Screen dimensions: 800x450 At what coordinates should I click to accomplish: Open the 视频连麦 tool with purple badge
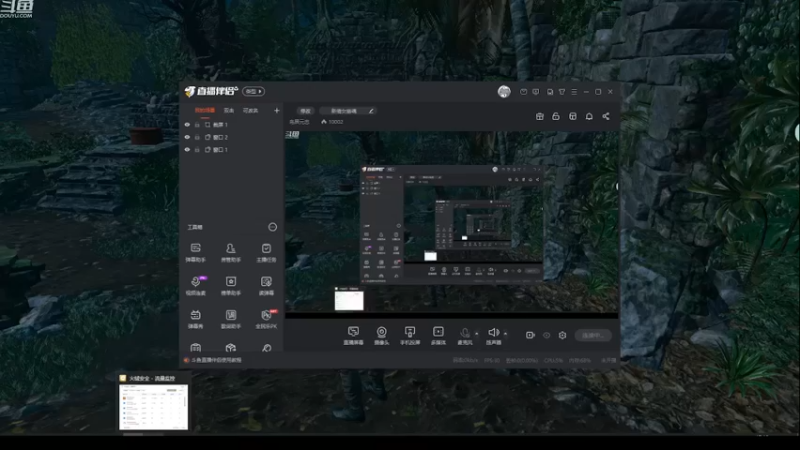195,286
